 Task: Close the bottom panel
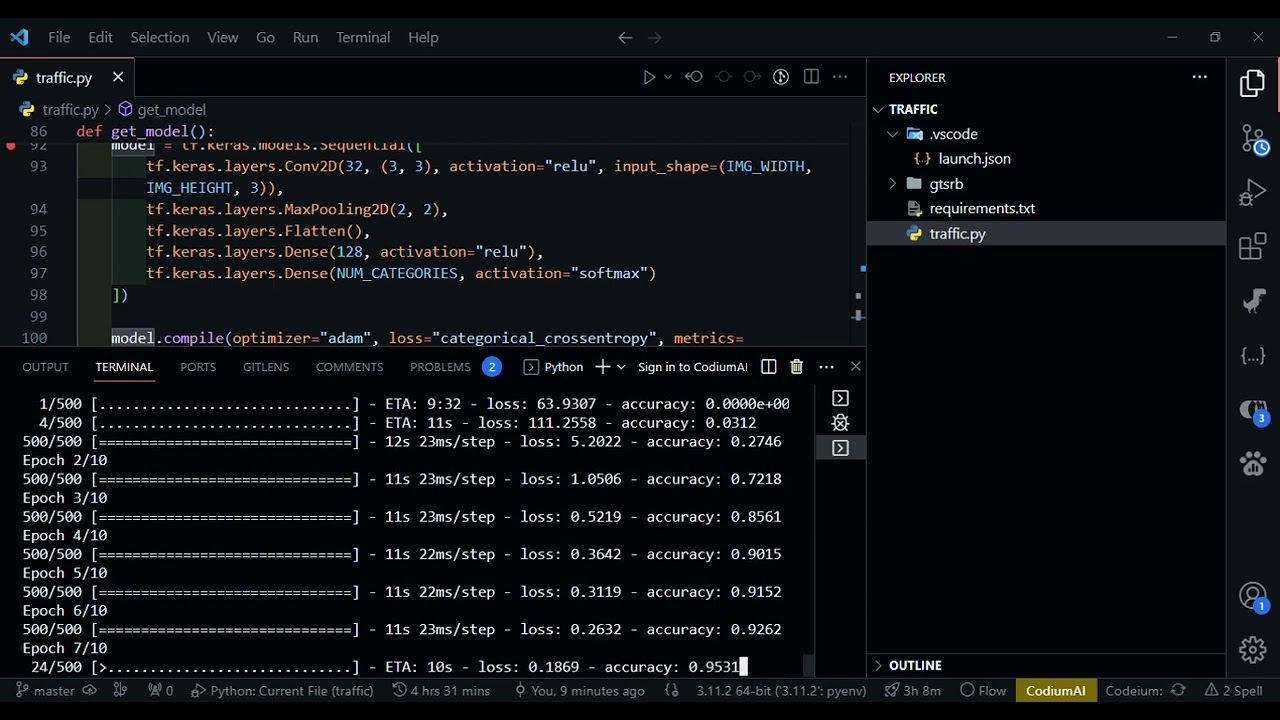pyautogui.click(x=855, y=367)
